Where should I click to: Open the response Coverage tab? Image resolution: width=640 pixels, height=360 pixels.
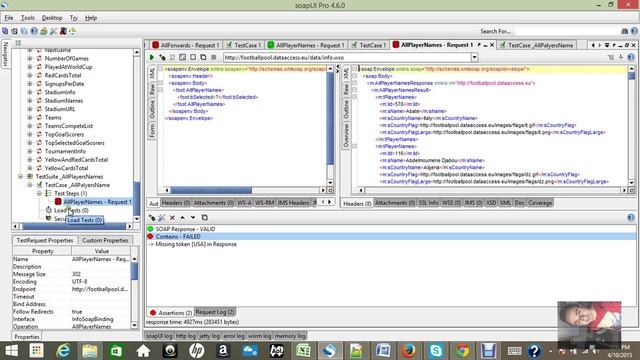click(x=540, y=203)
